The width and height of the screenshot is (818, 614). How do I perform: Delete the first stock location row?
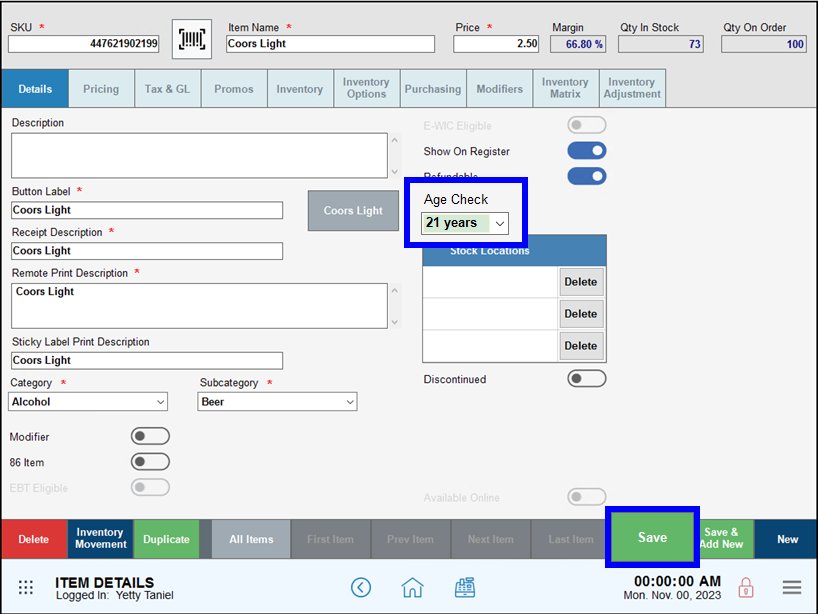[581, 282]
